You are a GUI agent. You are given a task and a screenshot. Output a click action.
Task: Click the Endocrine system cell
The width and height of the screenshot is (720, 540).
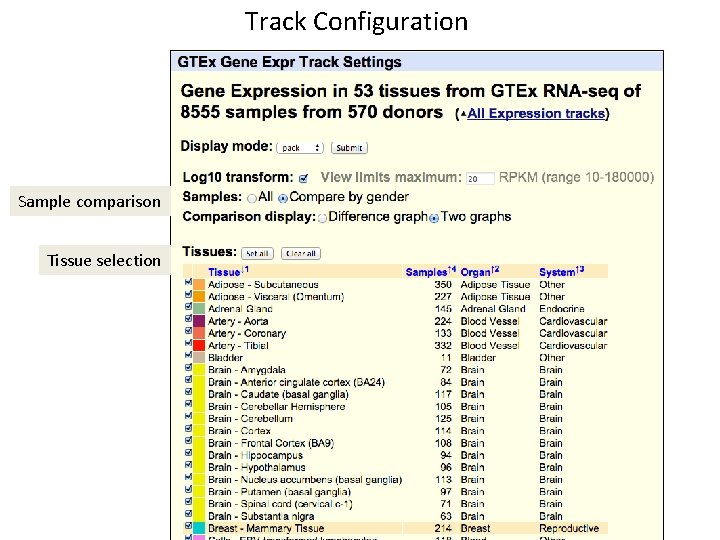click(x=562, y=309)
